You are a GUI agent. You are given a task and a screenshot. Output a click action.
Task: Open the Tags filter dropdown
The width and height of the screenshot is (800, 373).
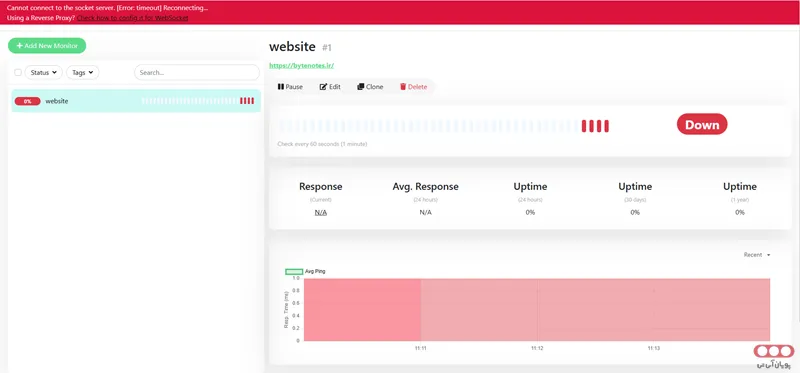coord(83,72)
